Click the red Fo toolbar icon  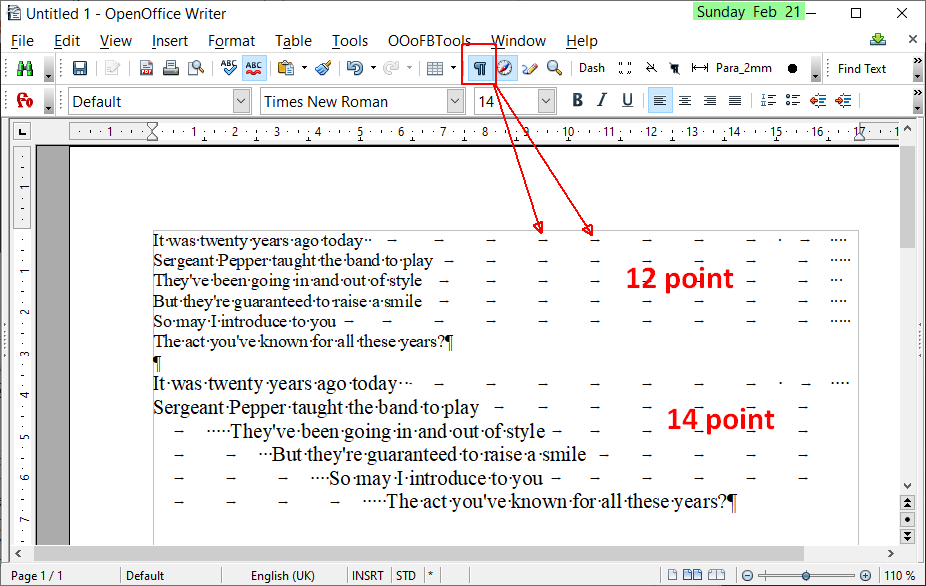click(x=25, y=101)
